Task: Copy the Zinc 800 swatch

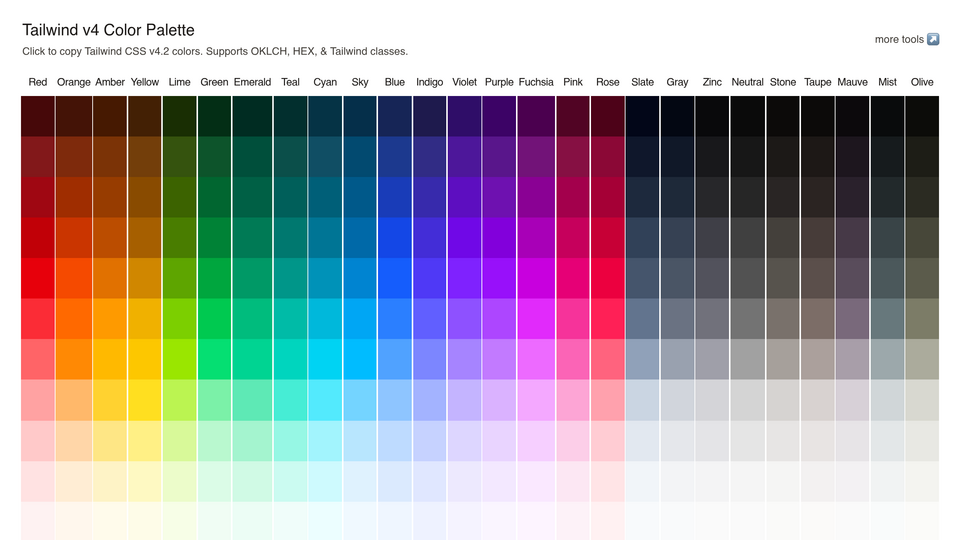Action: [712, 197]
